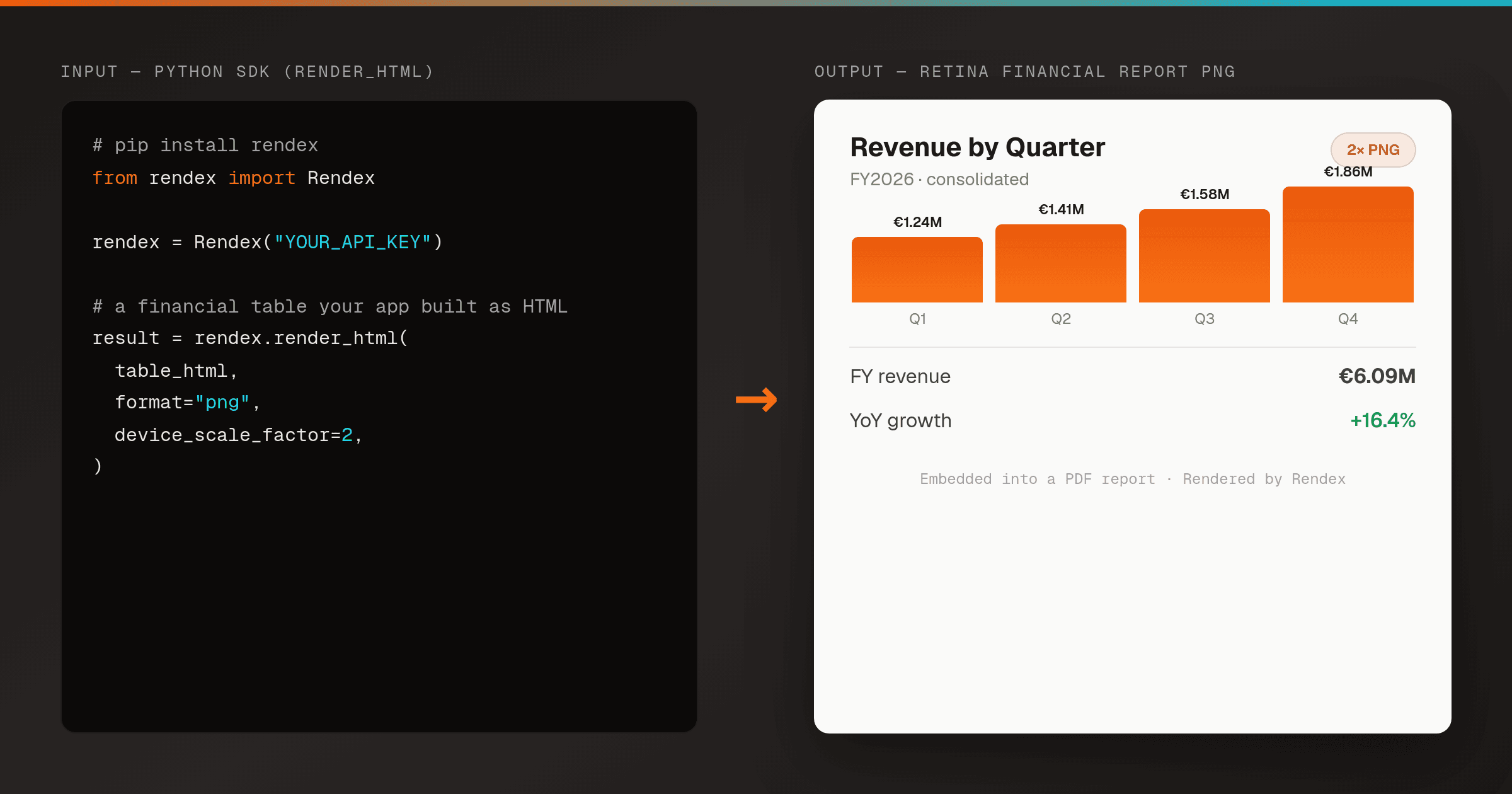Click the €1.58M bar label

coord(1205,194)
